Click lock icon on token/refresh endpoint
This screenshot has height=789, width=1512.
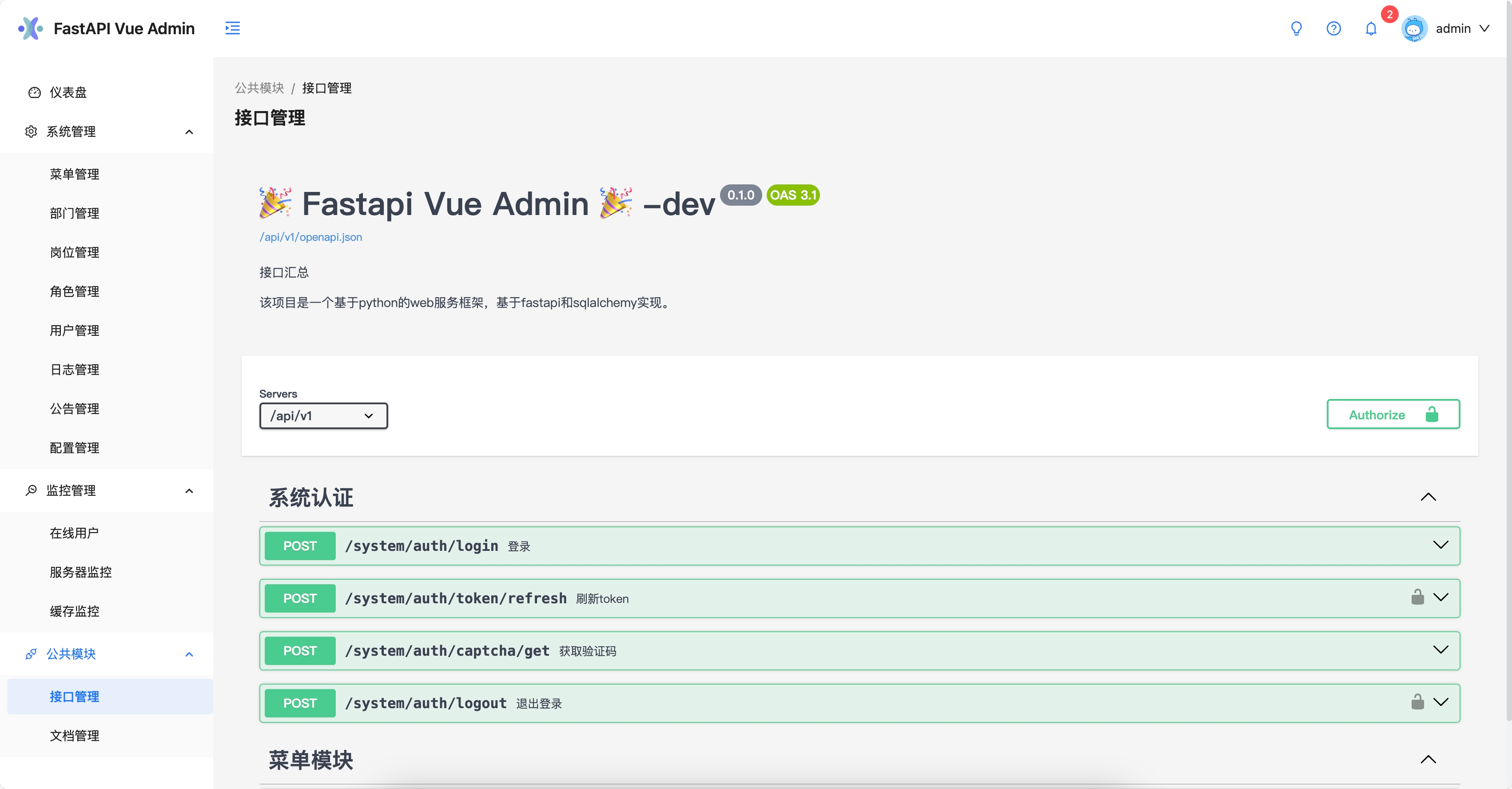[x=1417, y=597]
